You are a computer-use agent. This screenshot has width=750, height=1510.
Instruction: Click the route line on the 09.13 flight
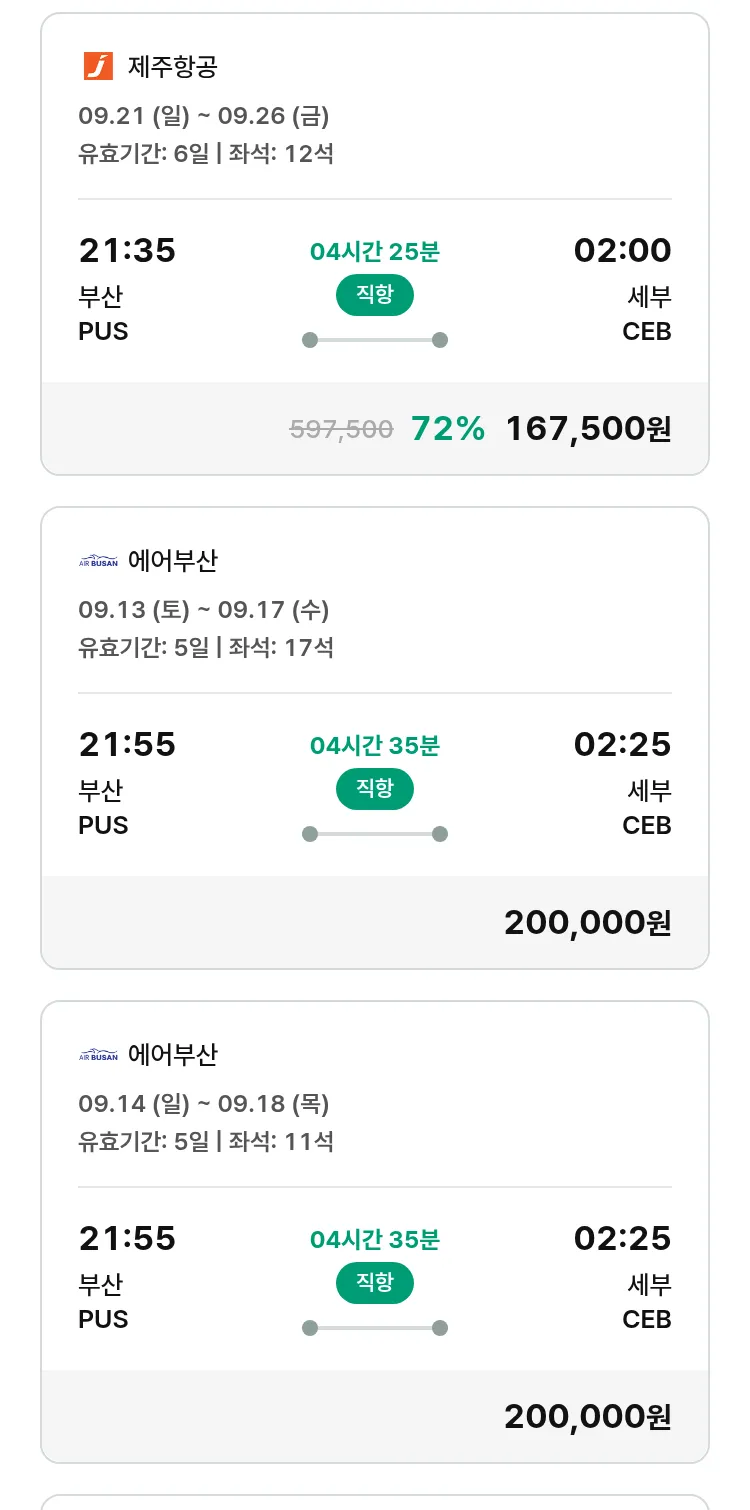click(375, 834)
